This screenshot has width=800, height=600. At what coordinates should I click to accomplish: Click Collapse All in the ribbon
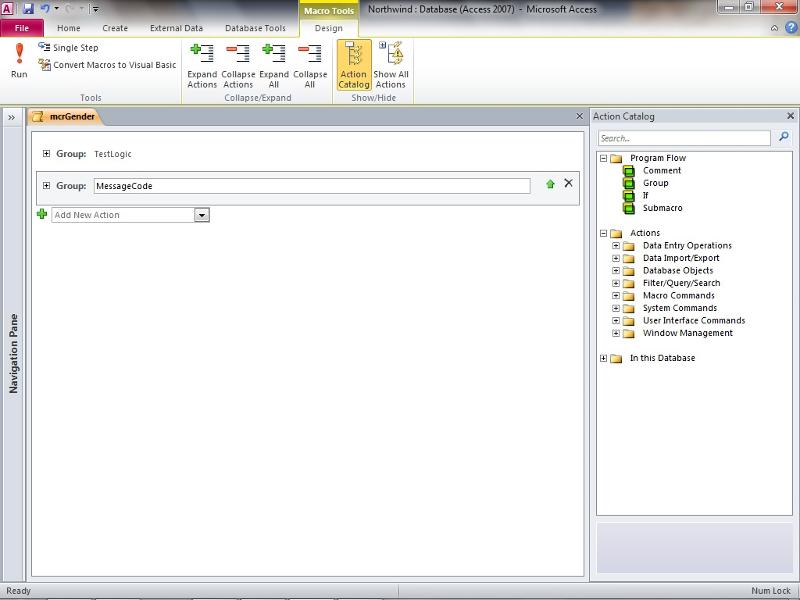pyautogui.click(x=310, y=65)
